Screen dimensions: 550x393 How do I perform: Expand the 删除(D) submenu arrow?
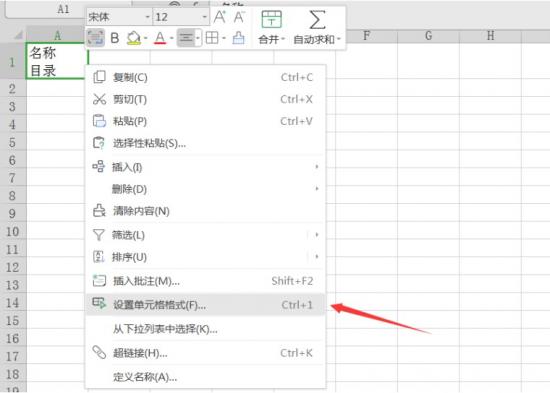point(317,189)
